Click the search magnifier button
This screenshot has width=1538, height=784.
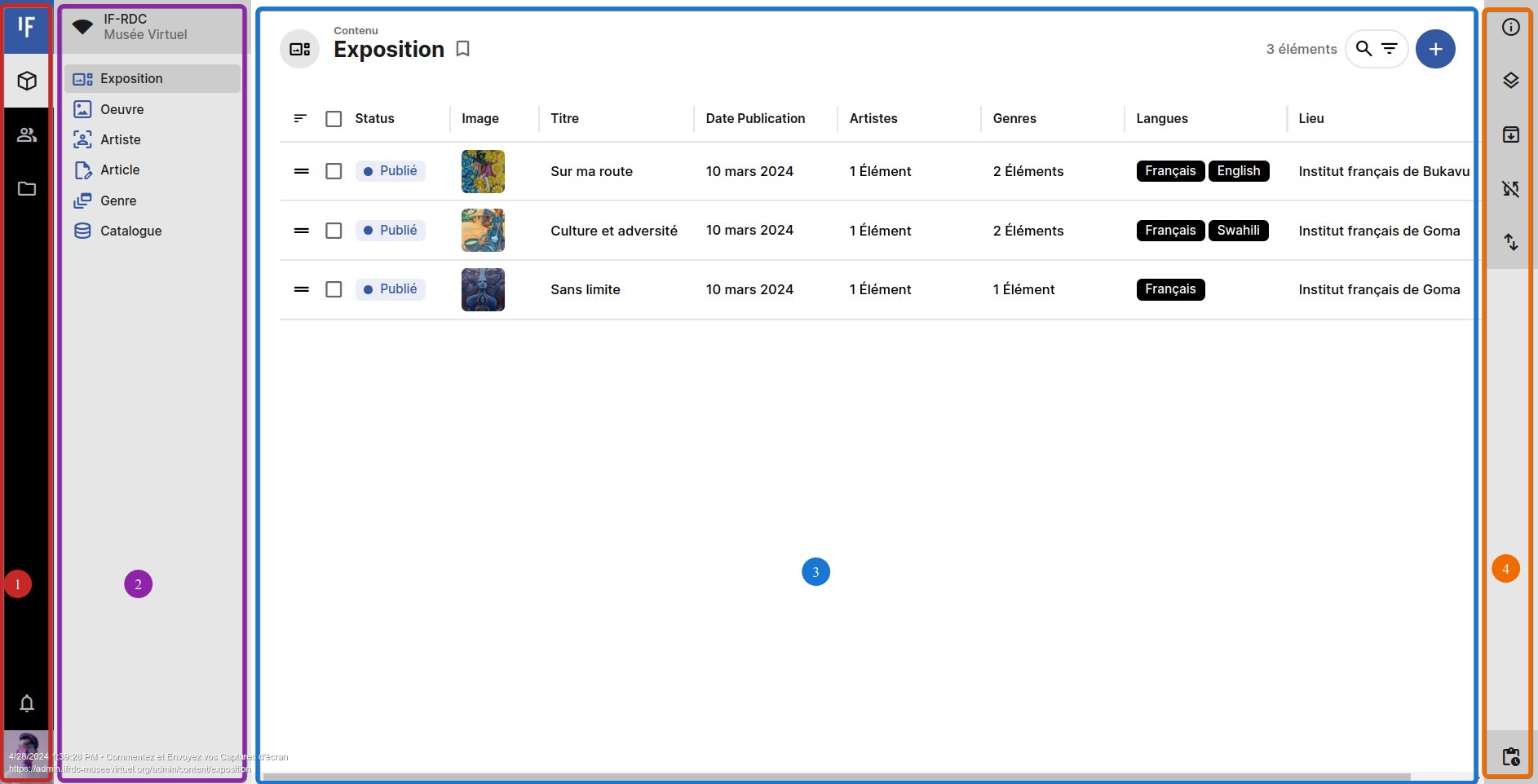pyautogui.click(x=1364, y=49)
